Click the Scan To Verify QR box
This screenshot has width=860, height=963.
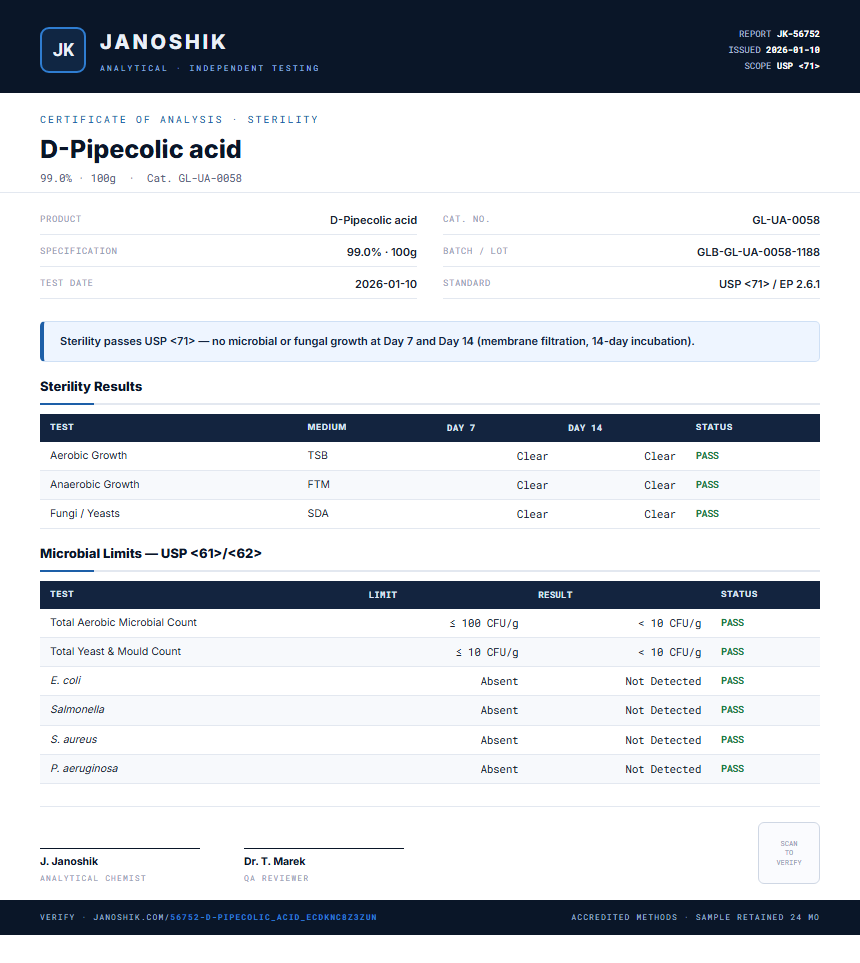coord(789,853)
